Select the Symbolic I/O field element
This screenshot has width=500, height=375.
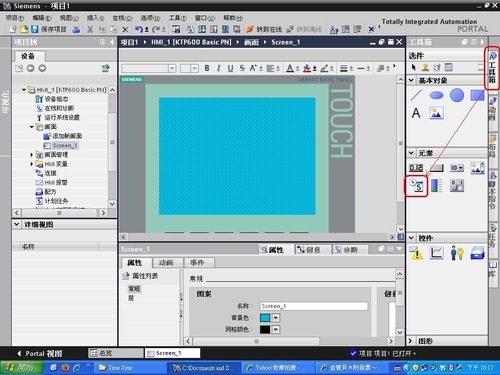(x=457, y=168)
